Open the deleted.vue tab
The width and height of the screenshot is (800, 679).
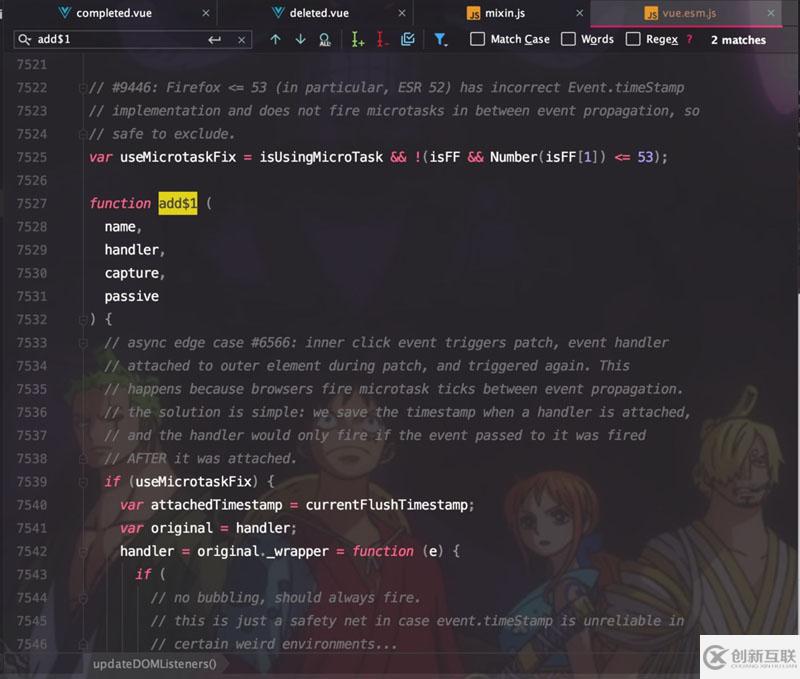click(320, 14)
